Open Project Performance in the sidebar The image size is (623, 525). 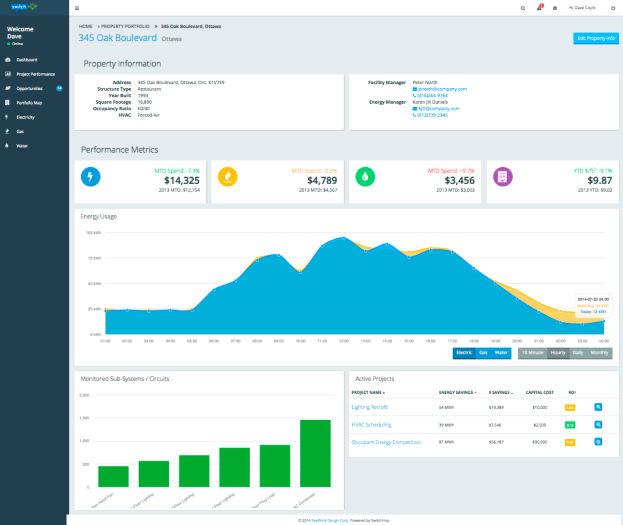[x=35, y=74]
